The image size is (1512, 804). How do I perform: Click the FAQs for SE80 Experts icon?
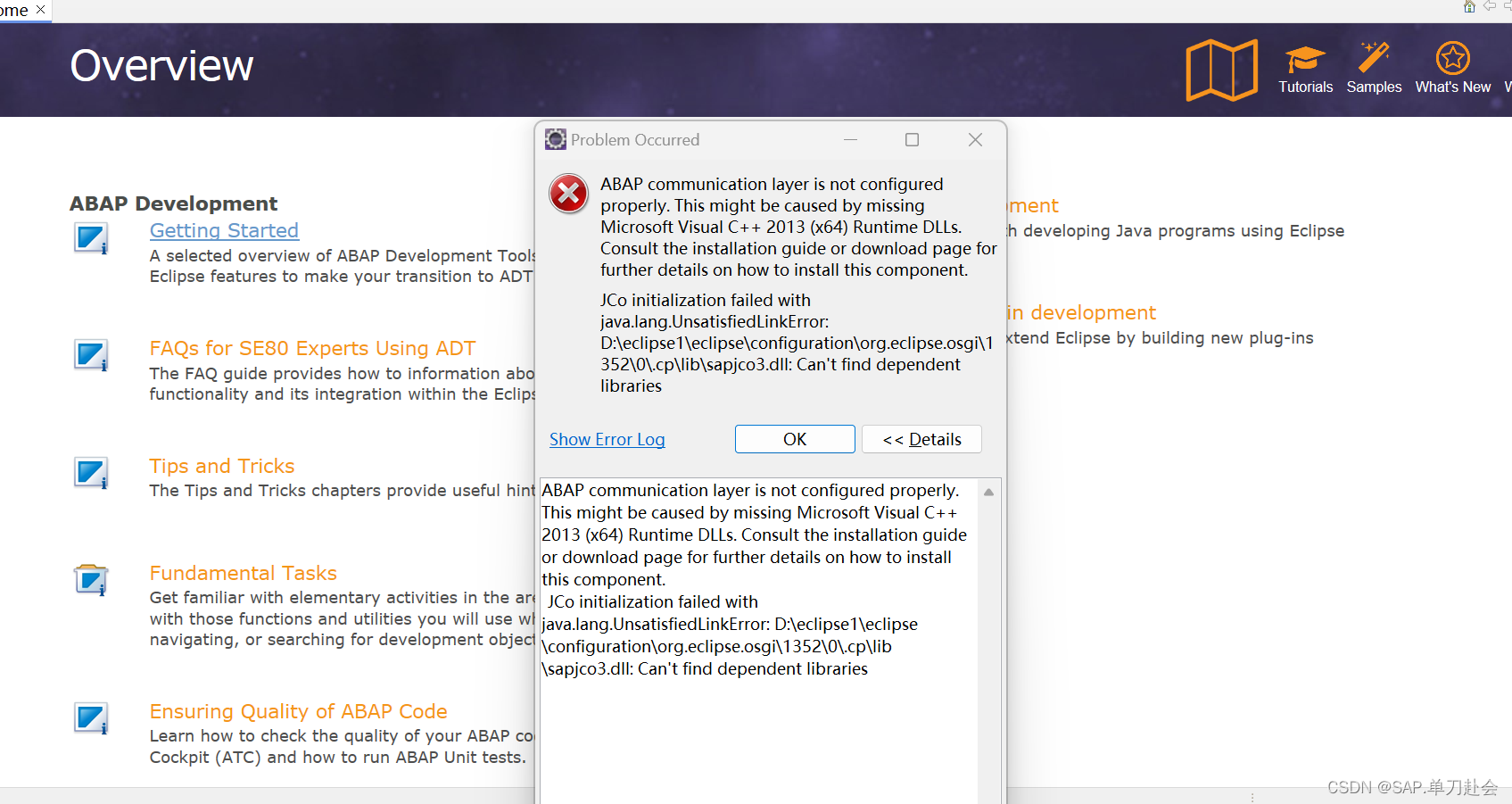[x=91, y=356]
